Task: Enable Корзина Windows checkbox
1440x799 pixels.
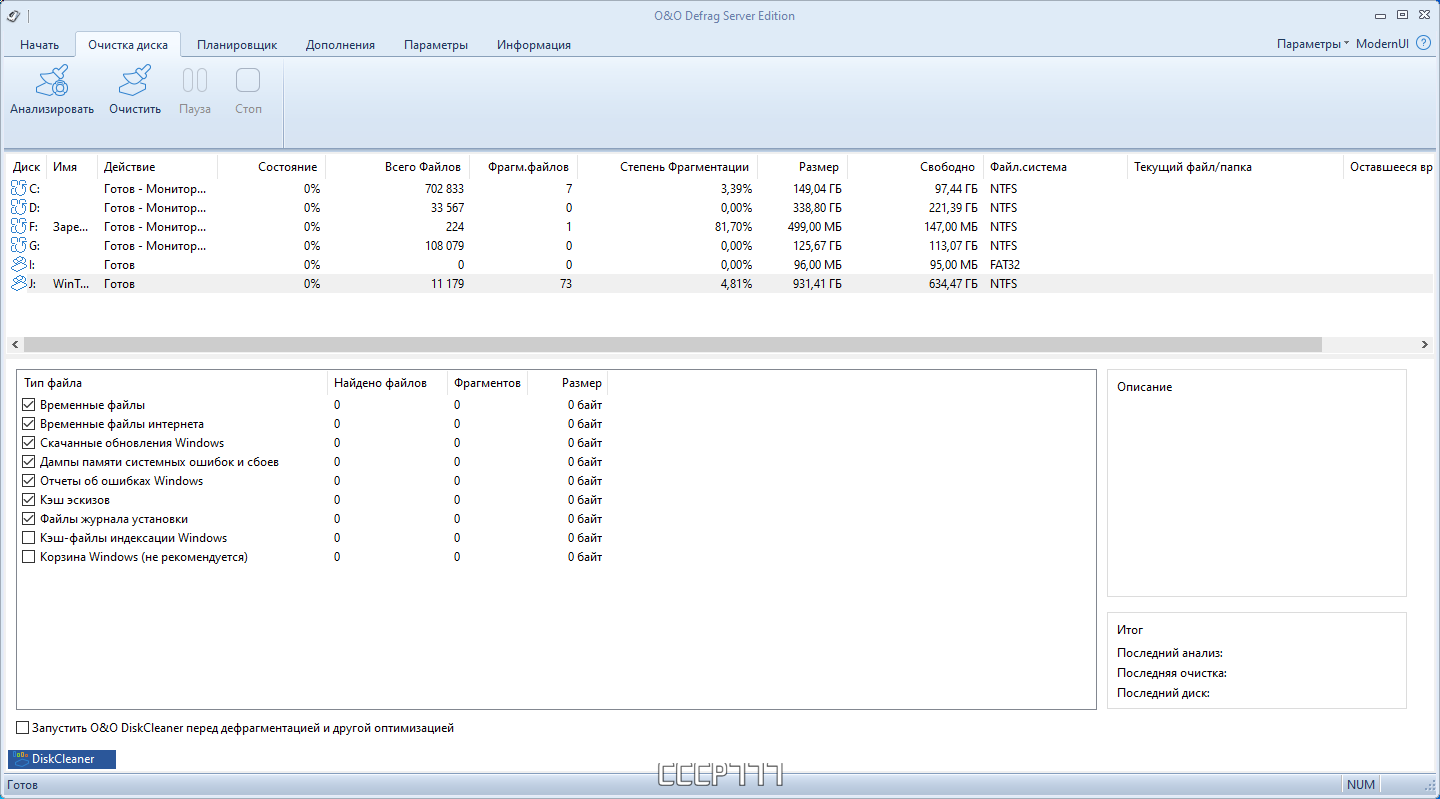Action: pyautogui.click(x=29, y=557)
